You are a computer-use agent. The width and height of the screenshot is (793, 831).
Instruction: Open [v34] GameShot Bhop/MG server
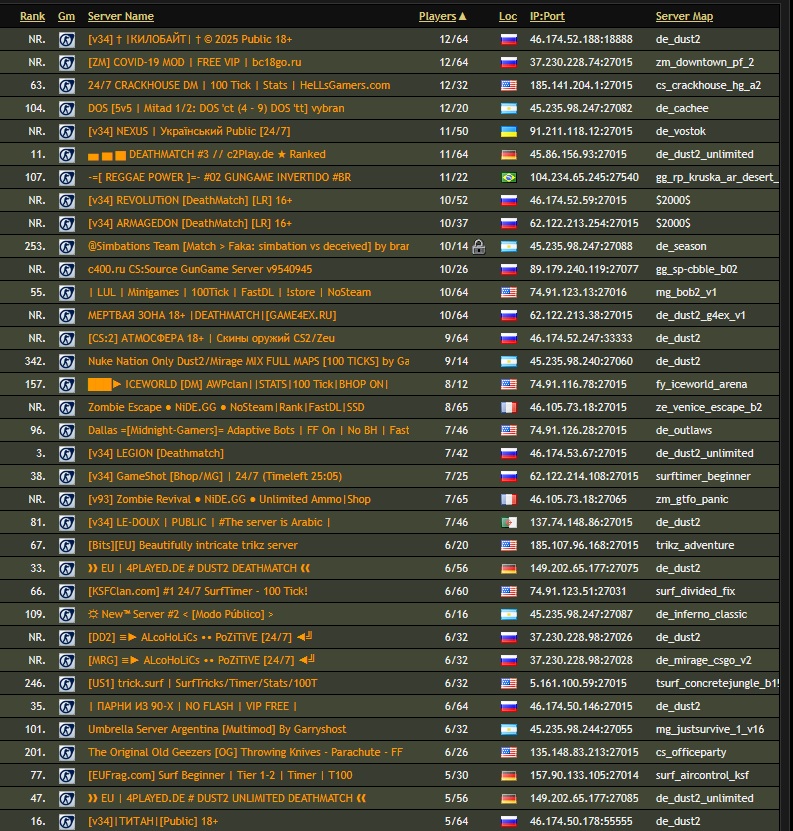pyautogui.click(x=215, y=476)
